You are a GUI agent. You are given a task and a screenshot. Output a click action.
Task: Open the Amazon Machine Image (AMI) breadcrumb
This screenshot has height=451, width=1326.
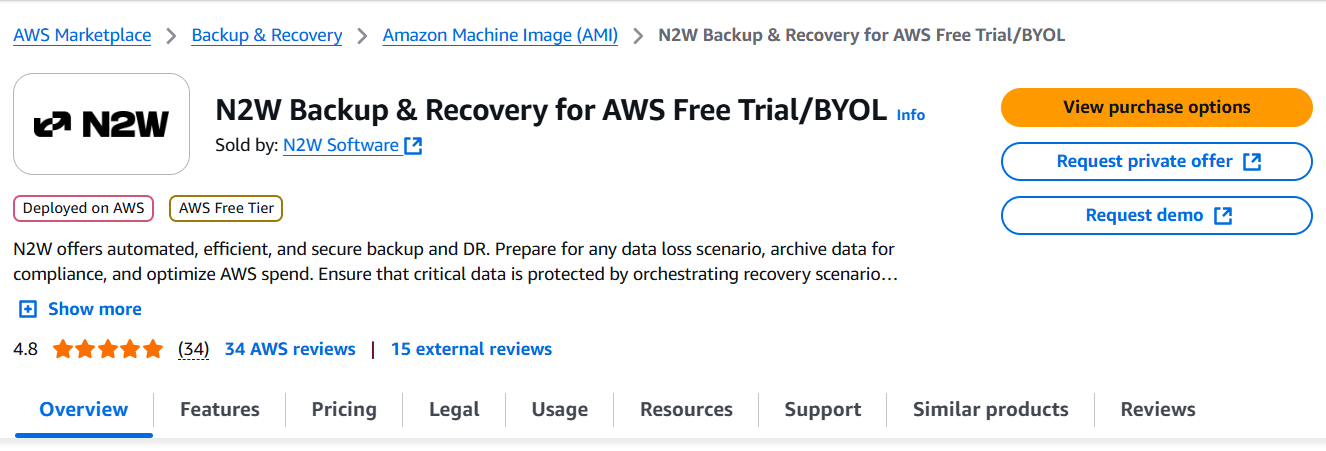click(x=500, y=36)
